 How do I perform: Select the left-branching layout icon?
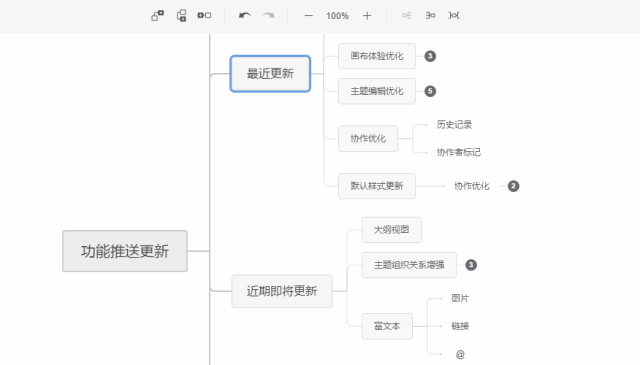[430, 16]
